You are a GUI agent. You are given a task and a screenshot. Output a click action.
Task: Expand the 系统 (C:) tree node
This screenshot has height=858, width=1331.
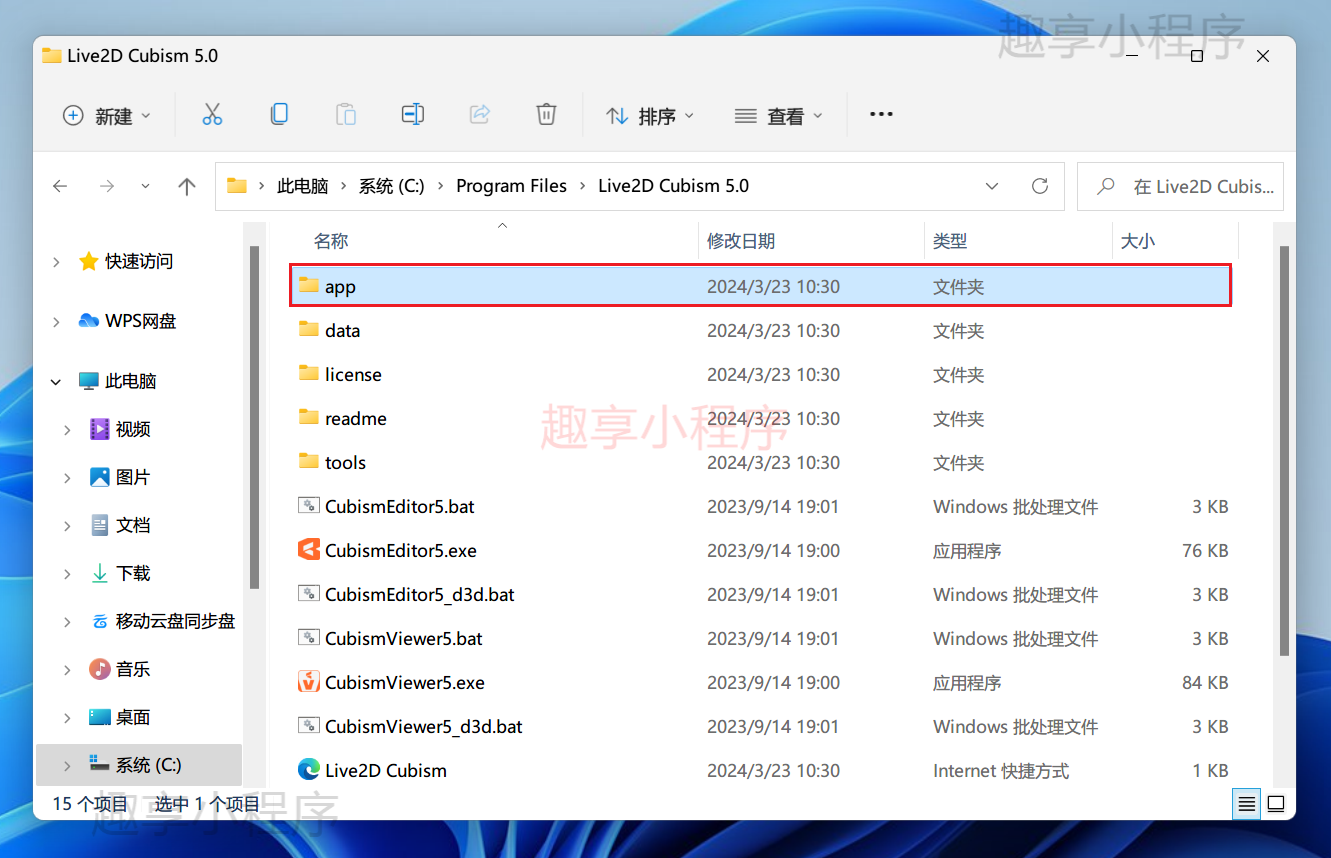click(68, 766)
